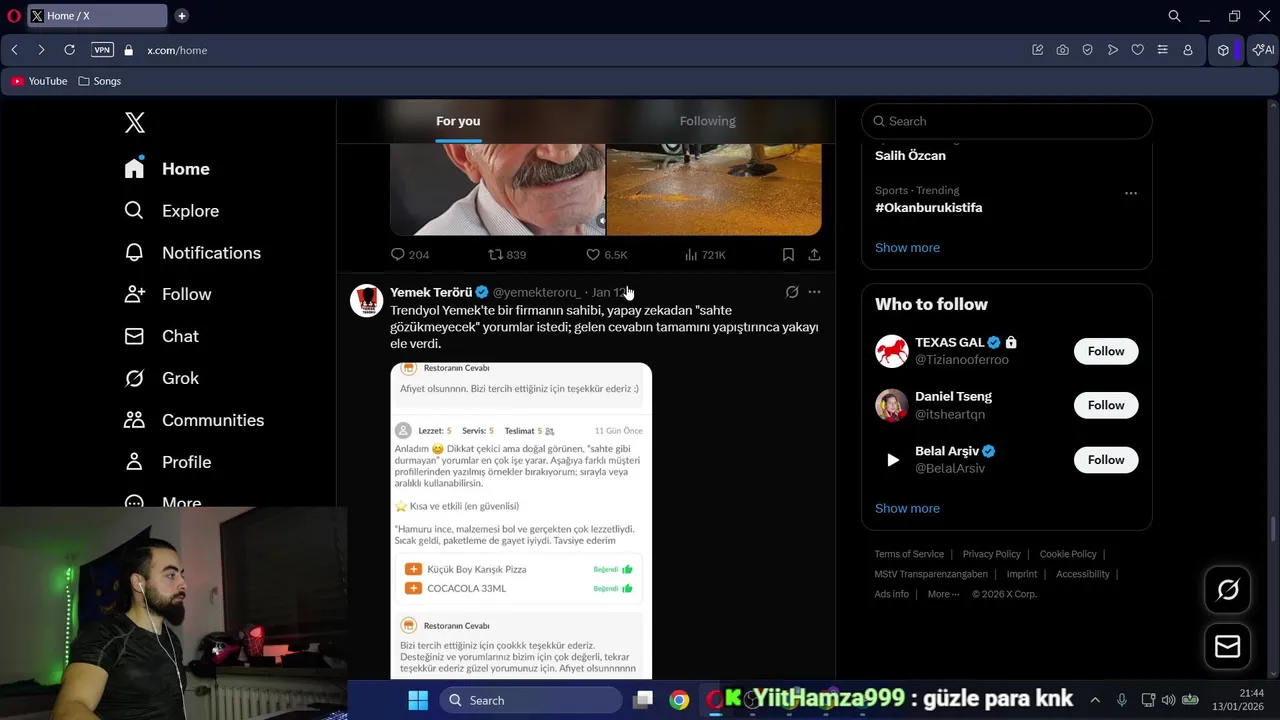Open Cookie Policy link
Viewport: 1280px width, 720px height.
1068,554
